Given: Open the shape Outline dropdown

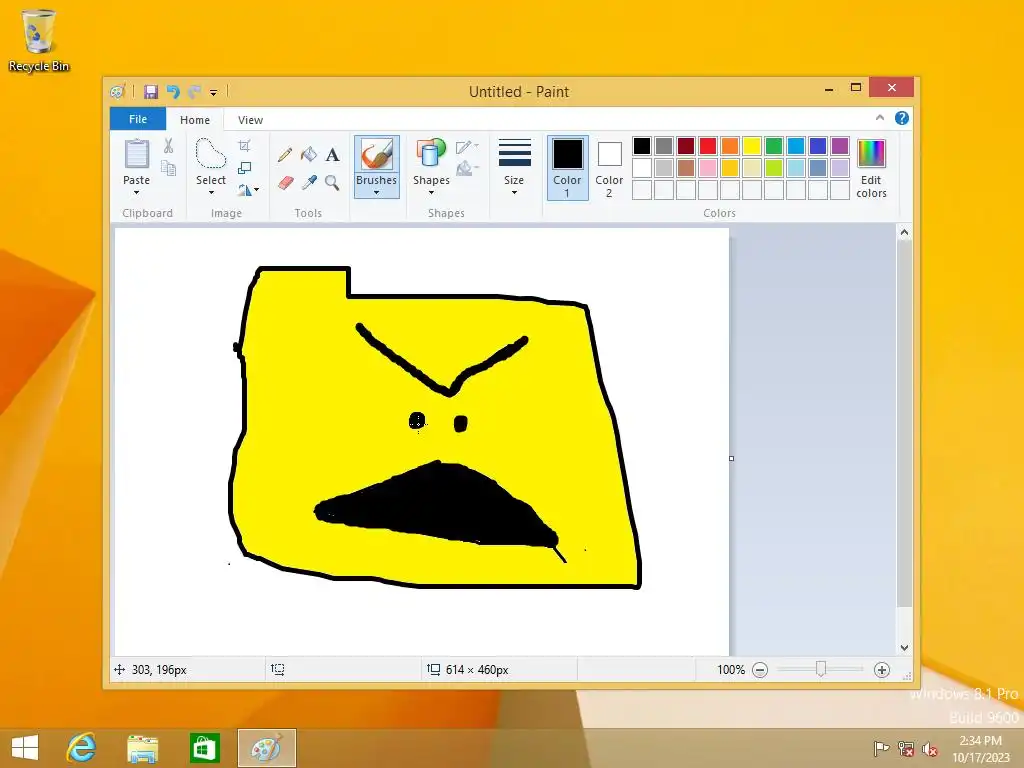Looking at the screenshot, I should click(467, 147).
